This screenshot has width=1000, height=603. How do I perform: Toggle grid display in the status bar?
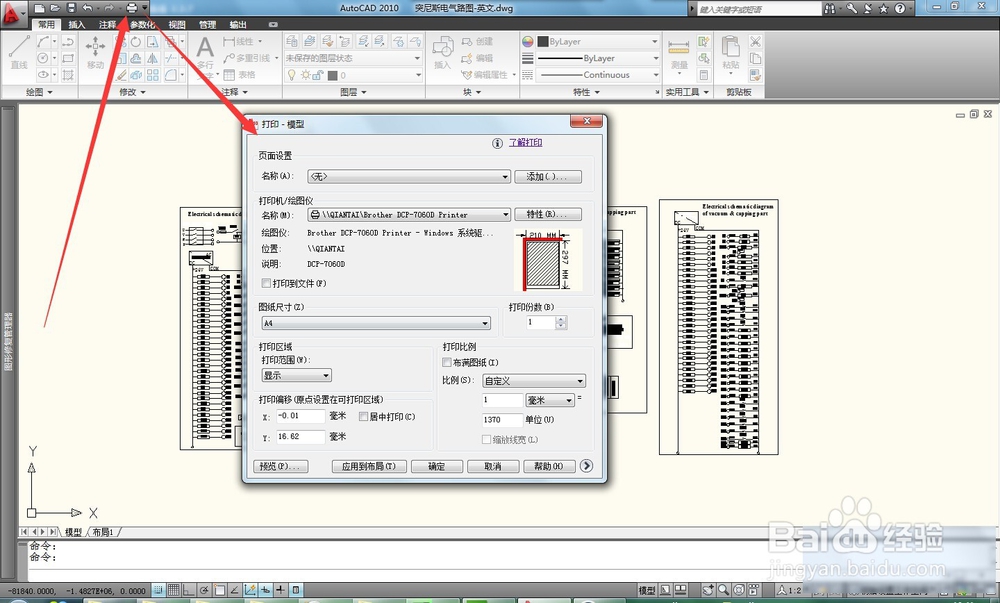pos(173,590)
